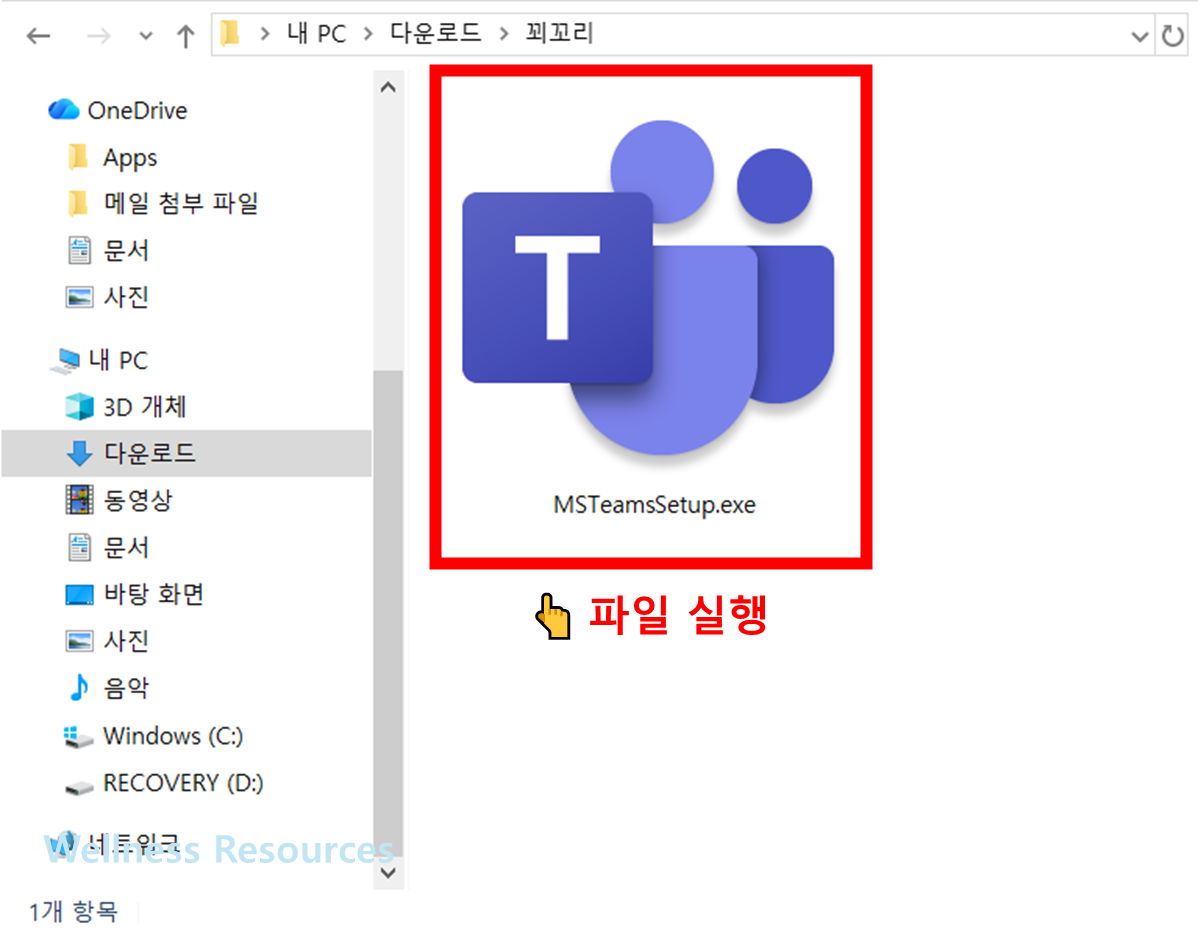Click the 1개 항목 status text

coord(73,911)
